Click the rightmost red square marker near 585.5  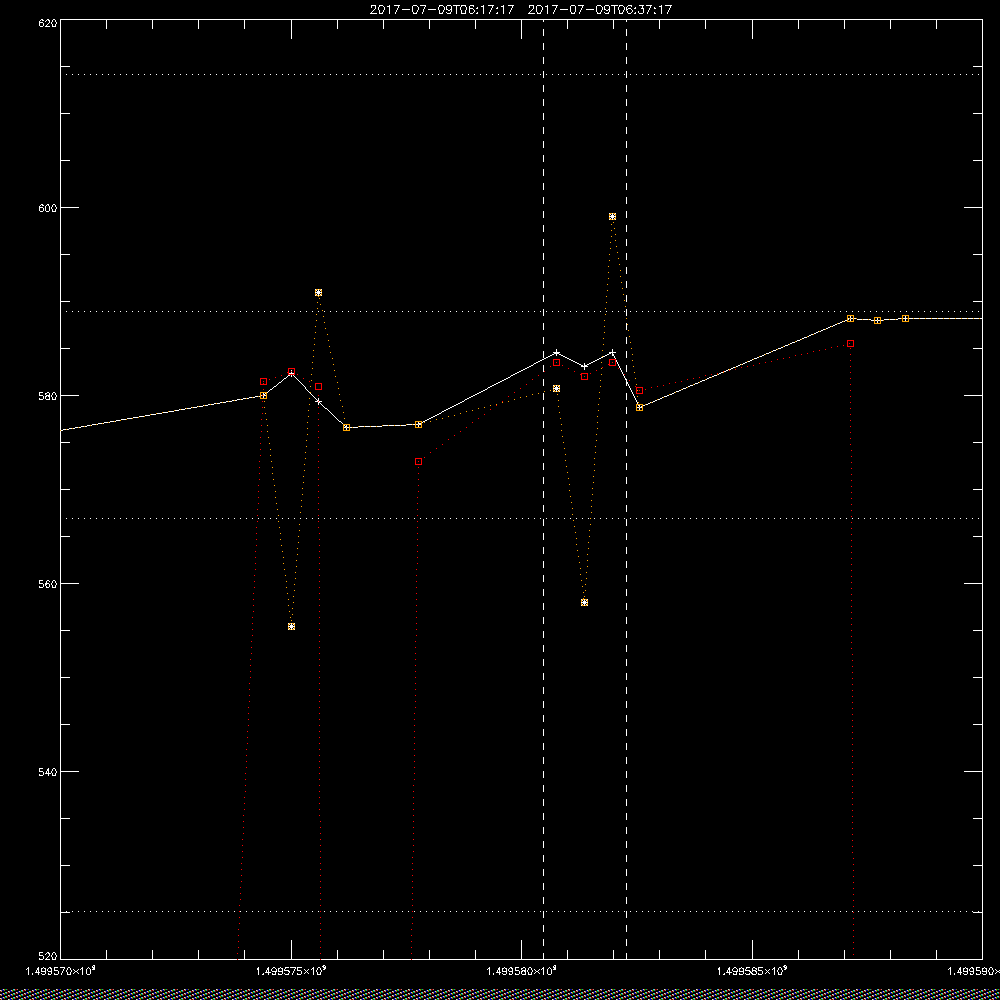pyautogui.click(x=850, y=344)
